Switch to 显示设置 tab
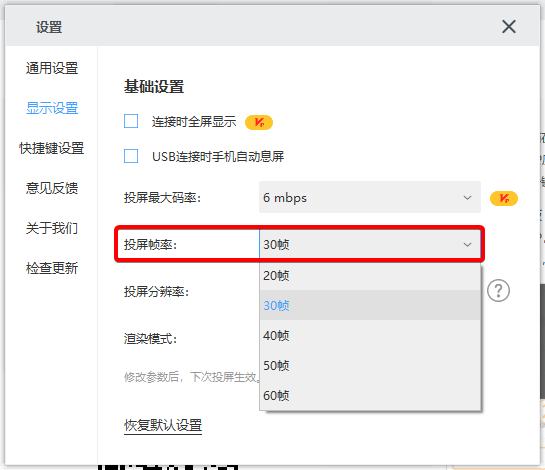Screen dimensions: 545x470 (52, 108)
